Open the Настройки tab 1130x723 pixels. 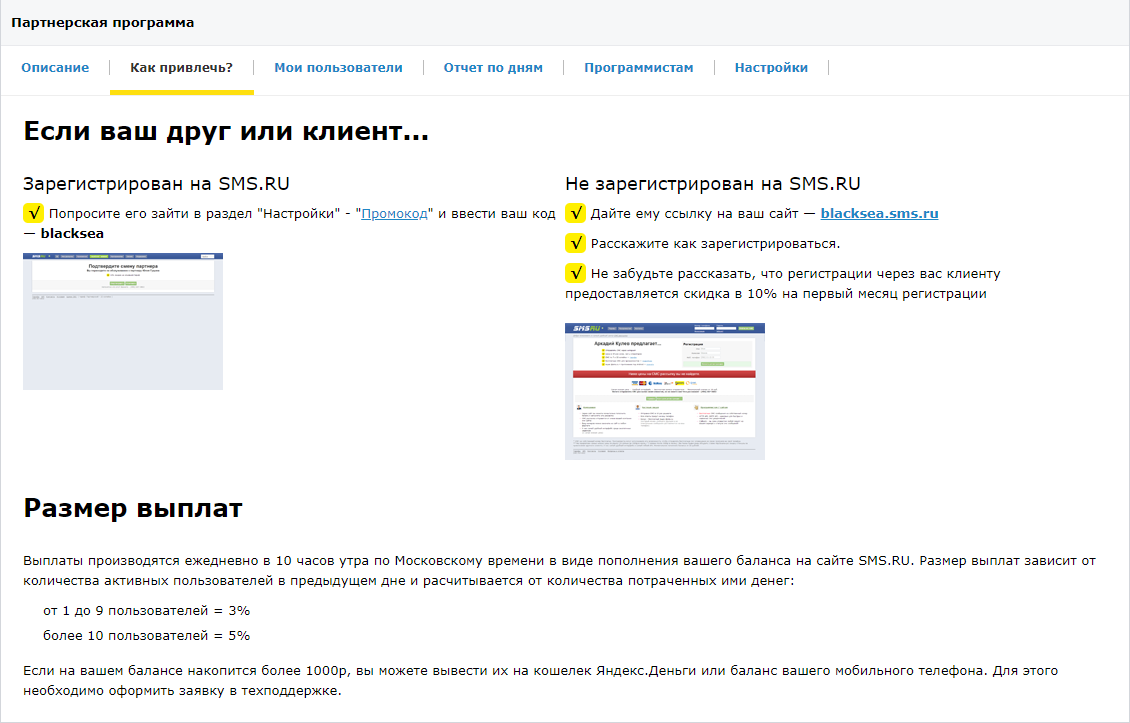point(771,68)
